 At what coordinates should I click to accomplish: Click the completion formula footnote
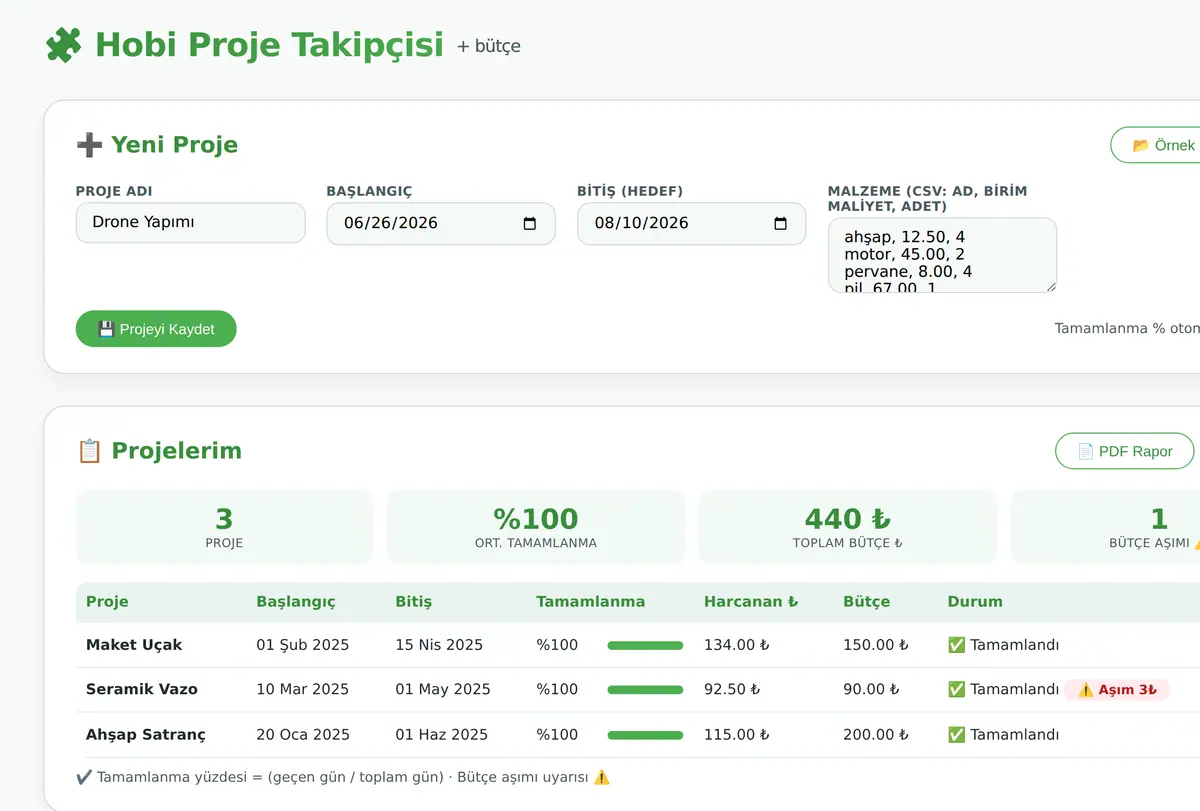pyautogui.click(x=343, y=777)
